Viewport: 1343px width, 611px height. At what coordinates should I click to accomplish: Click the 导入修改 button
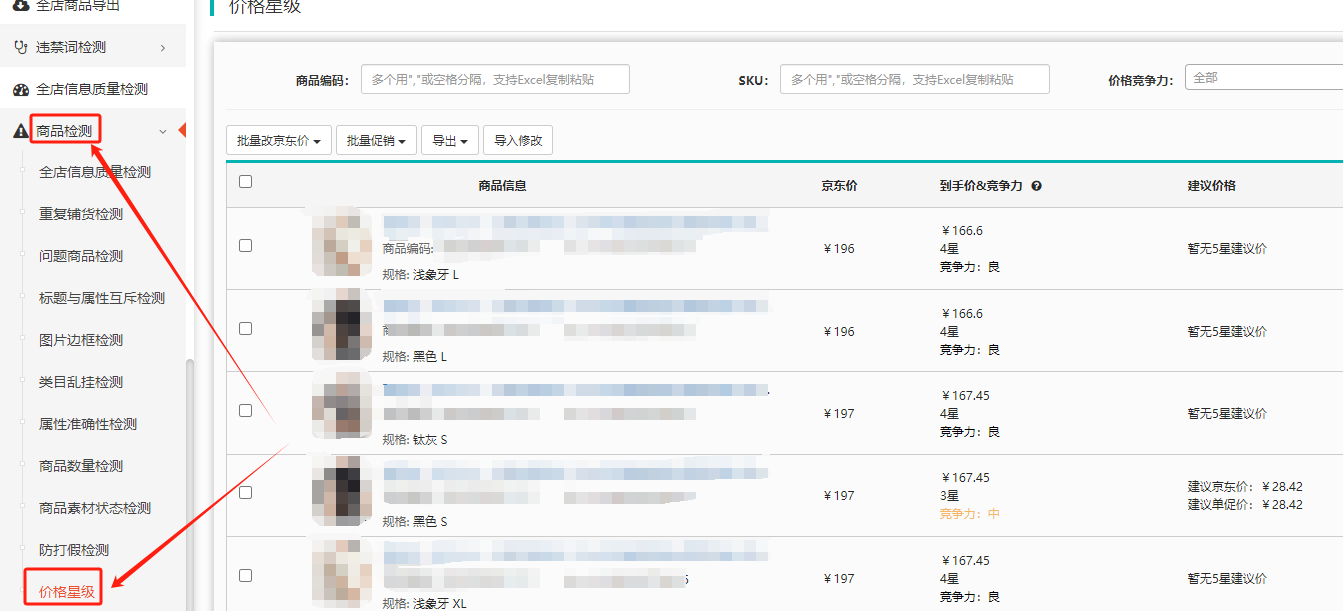(518, 141)
